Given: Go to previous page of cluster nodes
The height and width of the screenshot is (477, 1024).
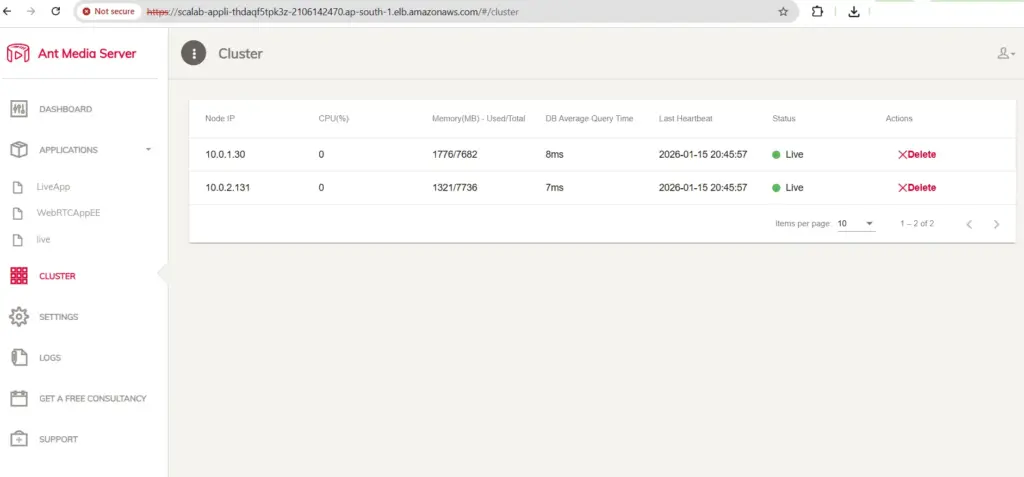Looking at the screenshot, I should [969, 224].
